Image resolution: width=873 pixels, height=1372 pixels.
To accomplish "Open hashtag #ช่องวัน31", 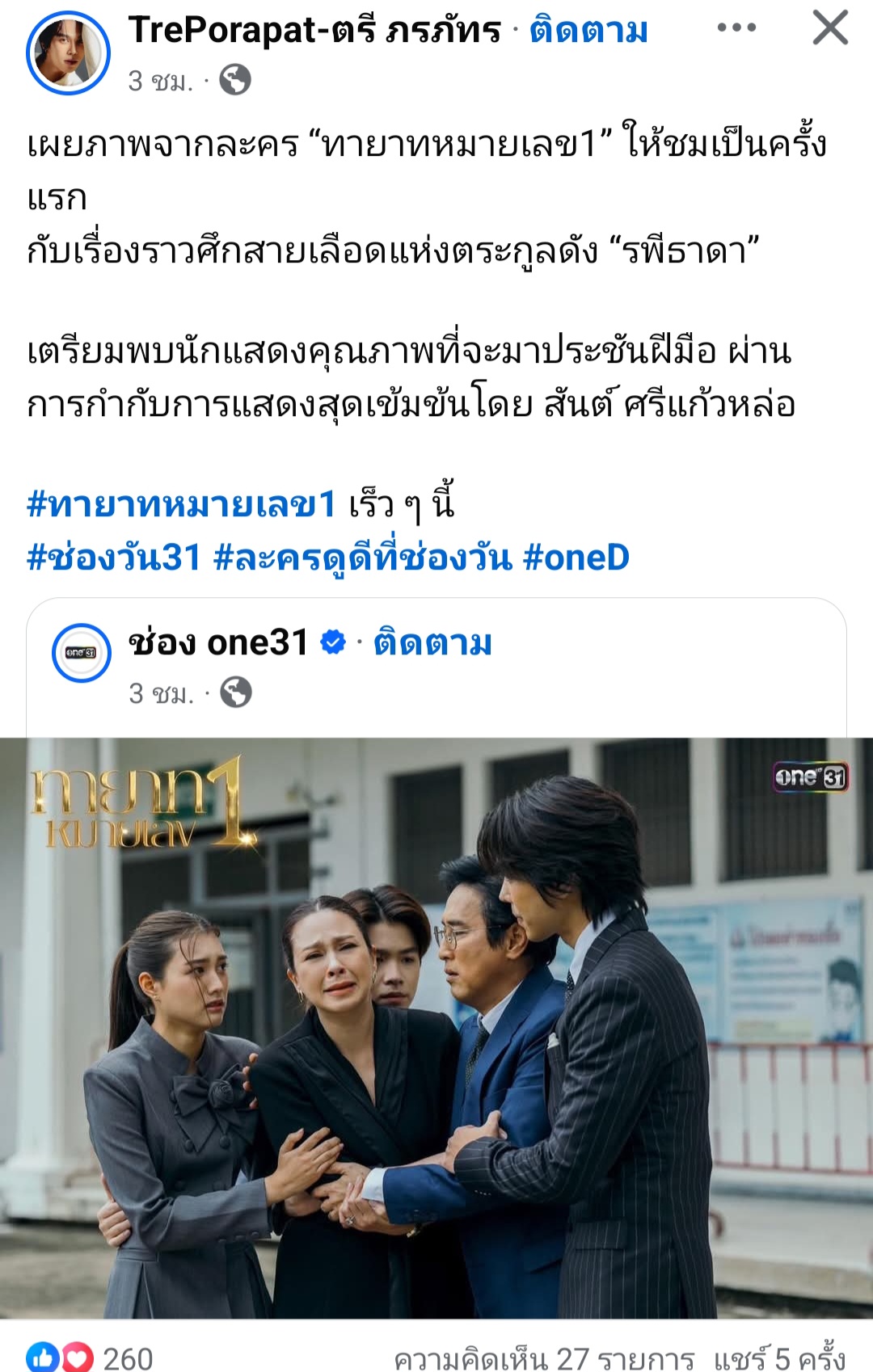I will pyautogui.click(x=114, y=558).
